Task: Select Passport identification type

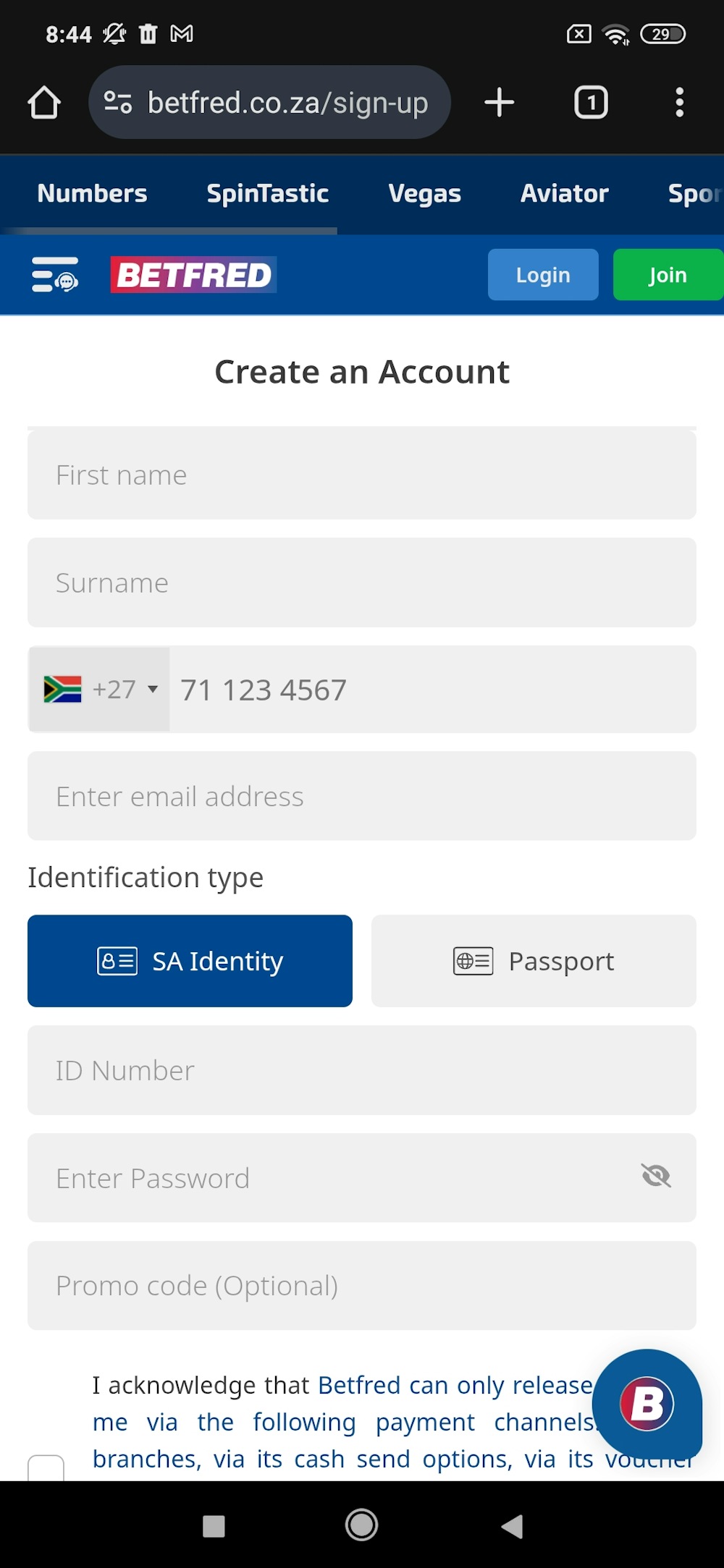Action: (534, 961)
